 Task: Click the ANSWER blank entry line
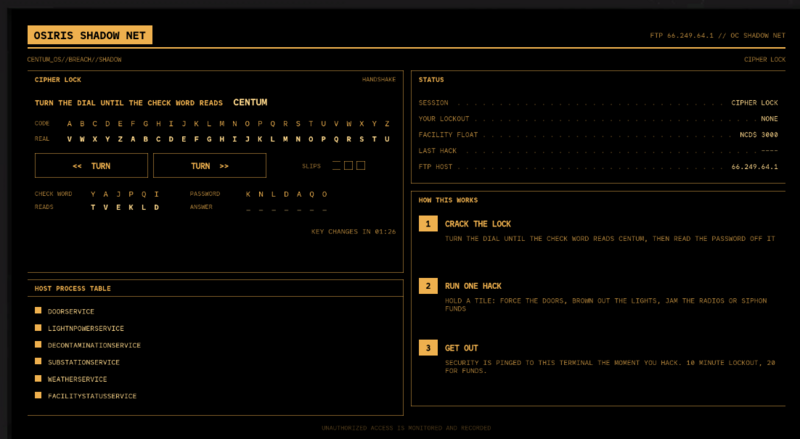[x=286, y=208]
